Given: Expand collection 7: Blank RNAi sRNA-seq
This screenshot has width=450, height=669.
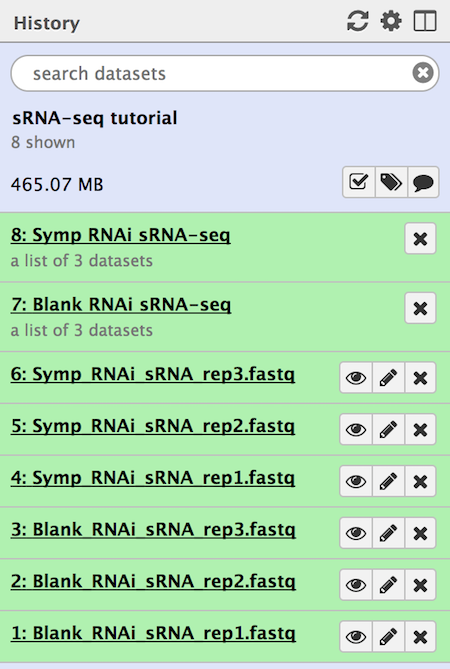Looking at the screenshot, I should tap(121, 305).
